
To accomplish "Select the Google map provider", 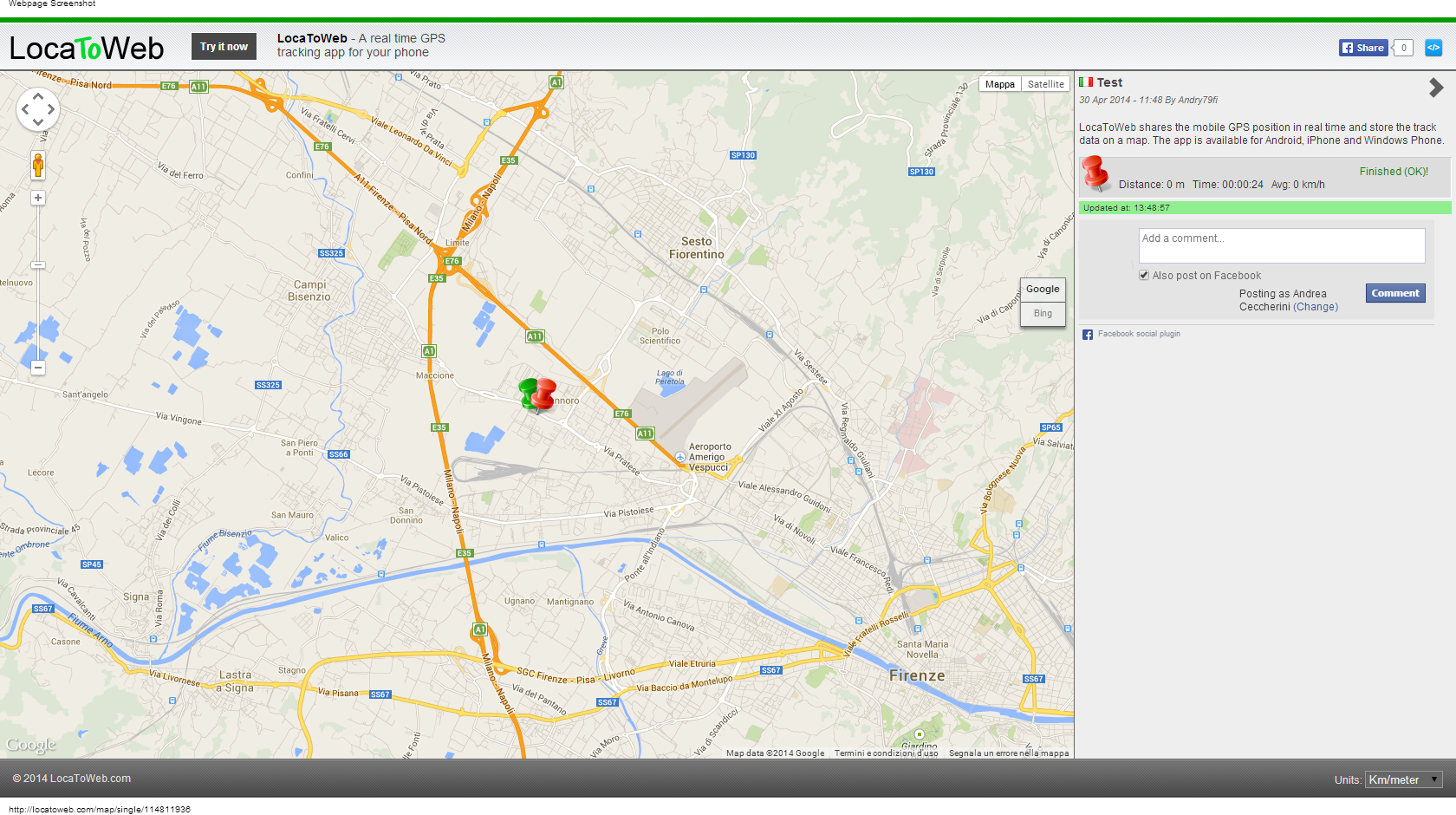I will [1043, 290].
